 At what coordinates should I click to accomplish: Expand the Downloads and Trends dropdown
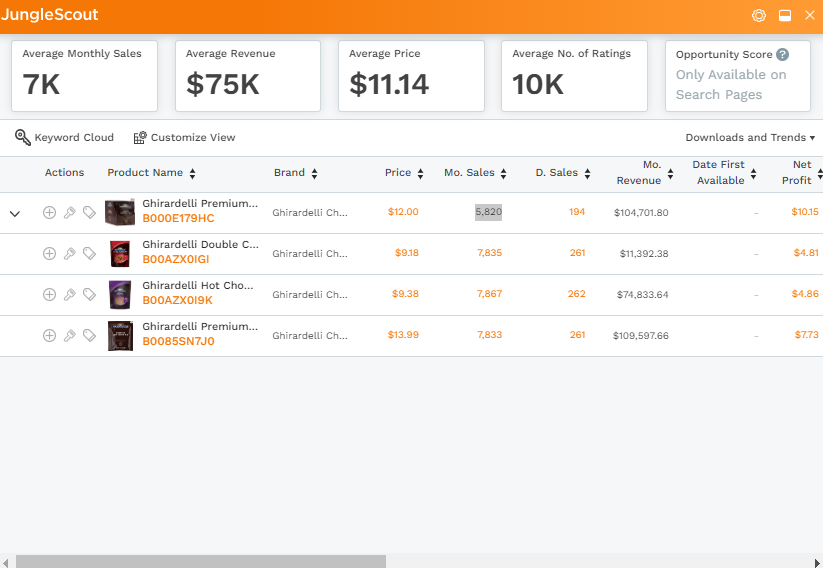tap(750, 138)
